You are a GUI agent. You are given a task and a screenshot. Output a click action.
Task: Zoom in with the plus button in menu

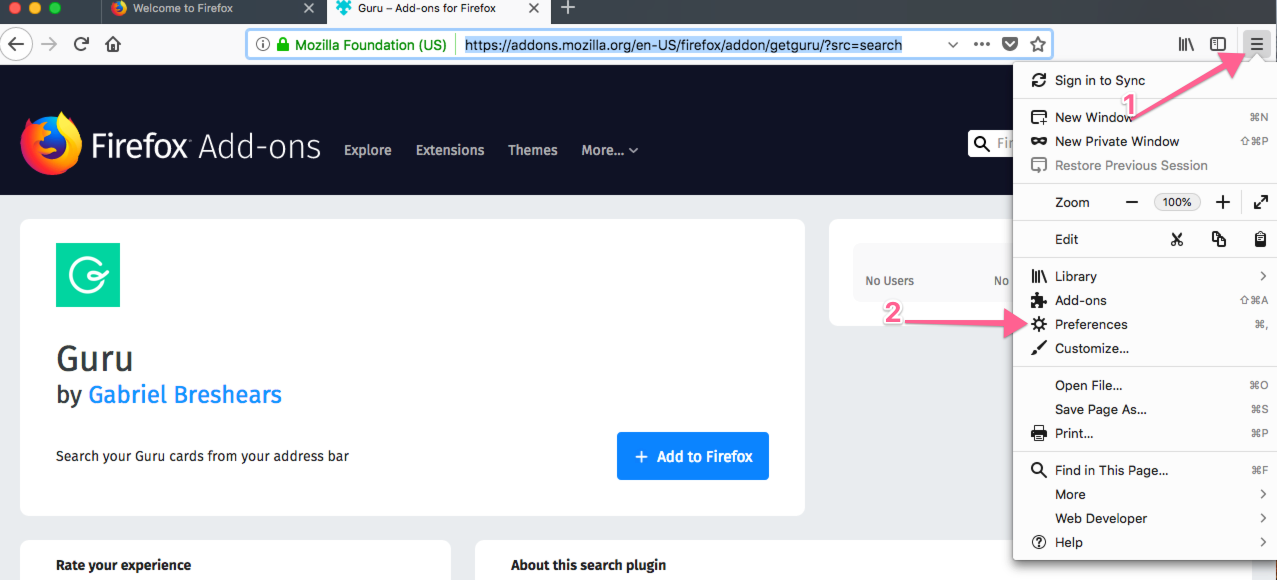coord(1222,202)
